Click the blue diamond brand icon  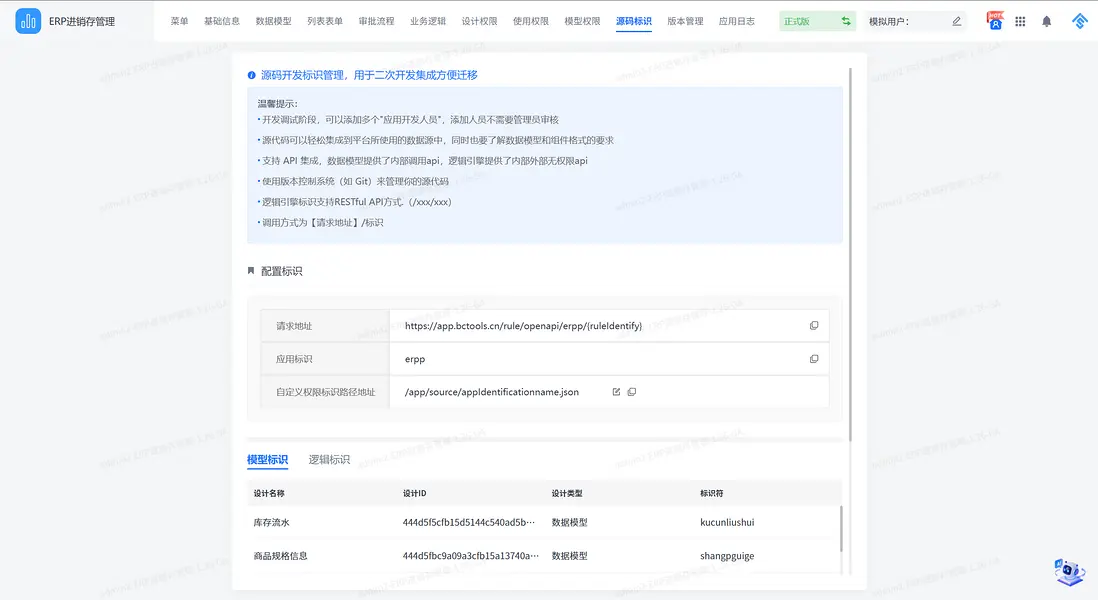[x=1080, y=21]
